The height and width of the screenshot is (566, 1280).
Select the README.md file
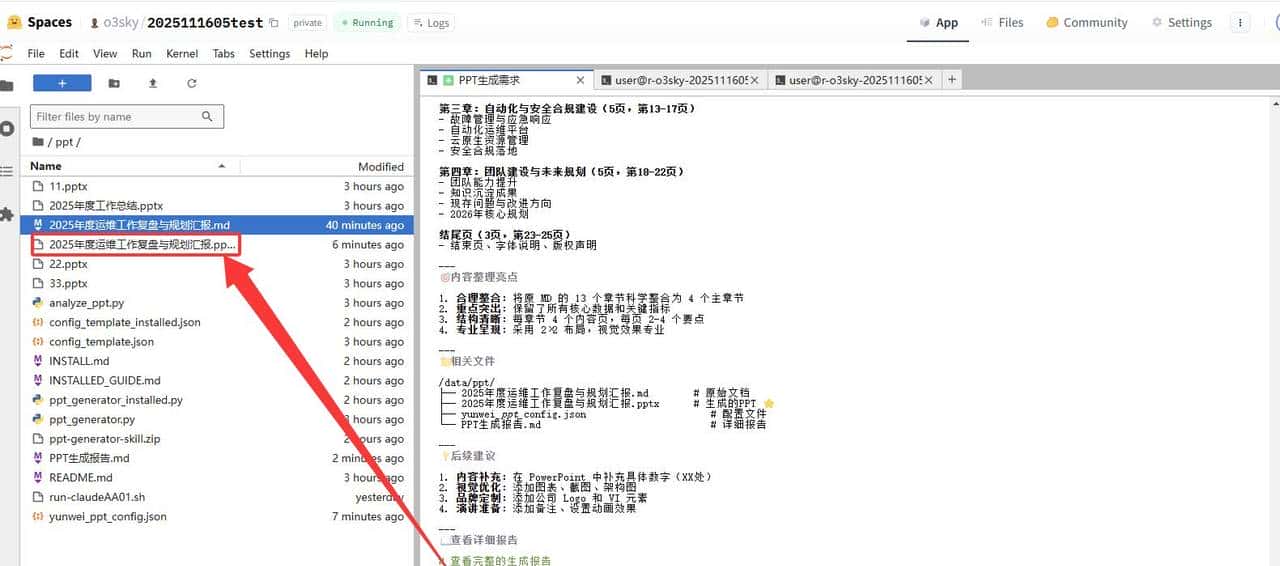coord(216,478)
